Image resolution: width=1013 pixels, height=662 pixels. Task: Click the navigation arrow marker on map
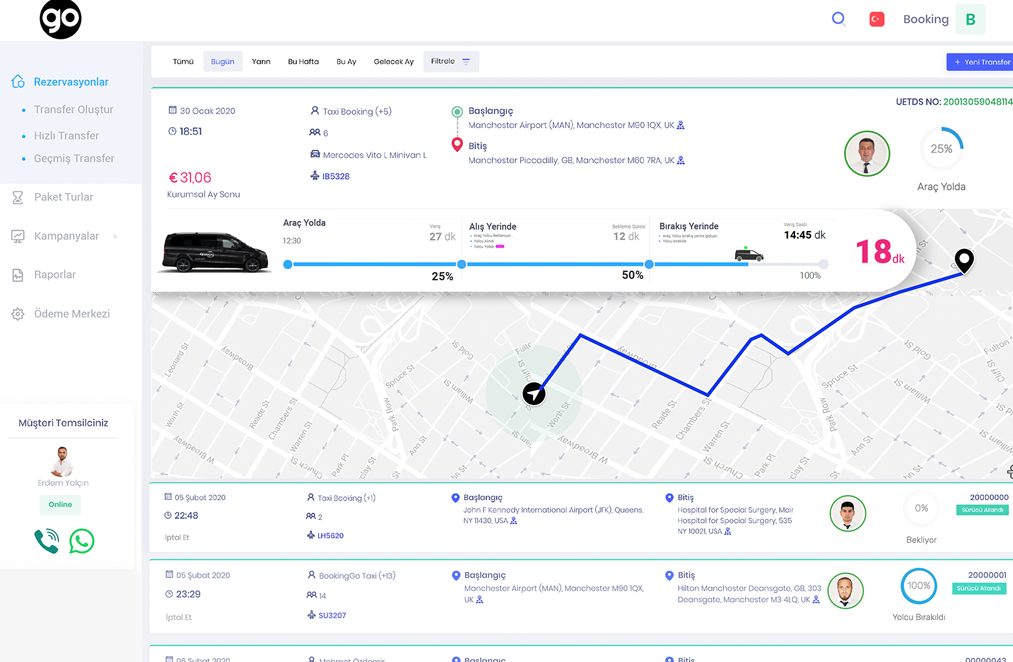(x=534, y=393)
